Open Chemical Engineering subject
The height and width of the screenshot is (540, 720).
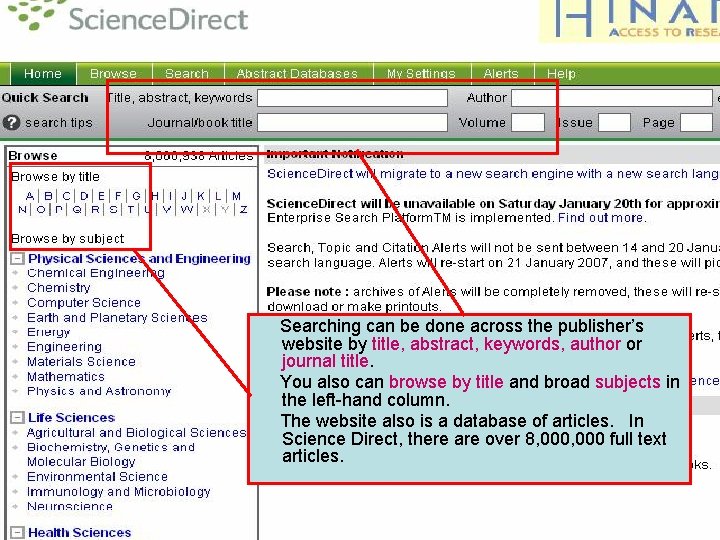coord(96,273)
